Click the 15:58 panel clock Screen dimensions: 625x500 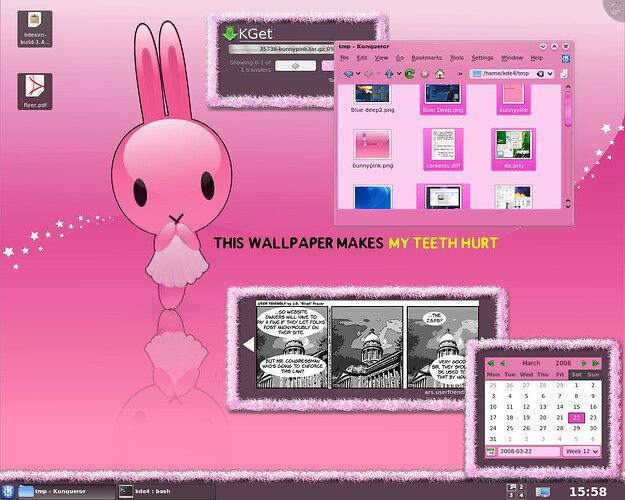point(588,492)
